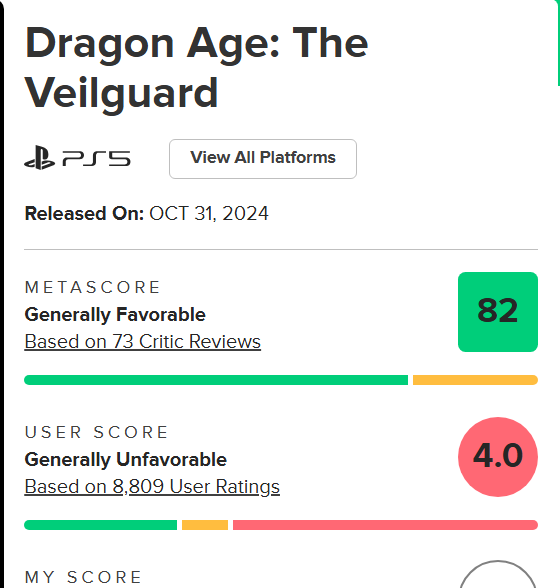This screenshot has width=560, height=588.
Task: Click the METASCORE heading label
Action: (92, 288)
